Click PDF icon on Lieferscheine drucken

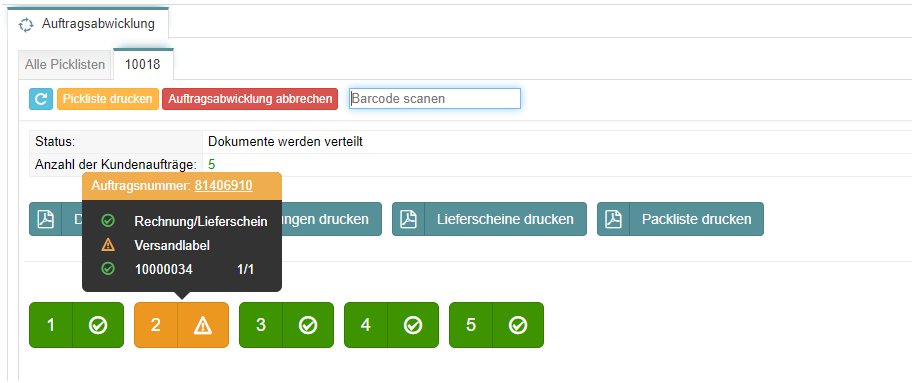pyautogui.click(x=408, y=219)
